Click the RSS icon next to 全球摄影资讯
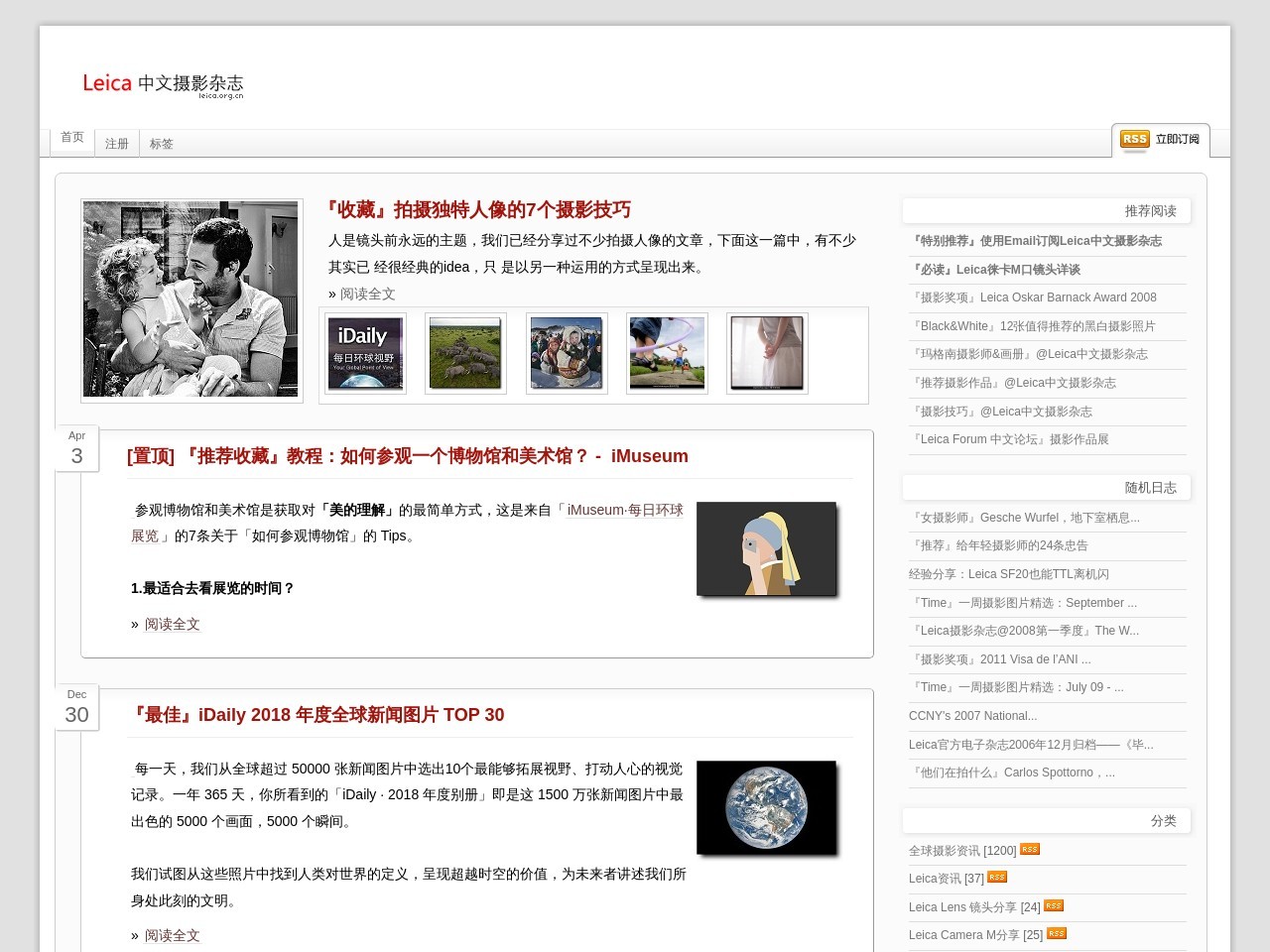The image size is (1270, 952). tap(1030, 849)
